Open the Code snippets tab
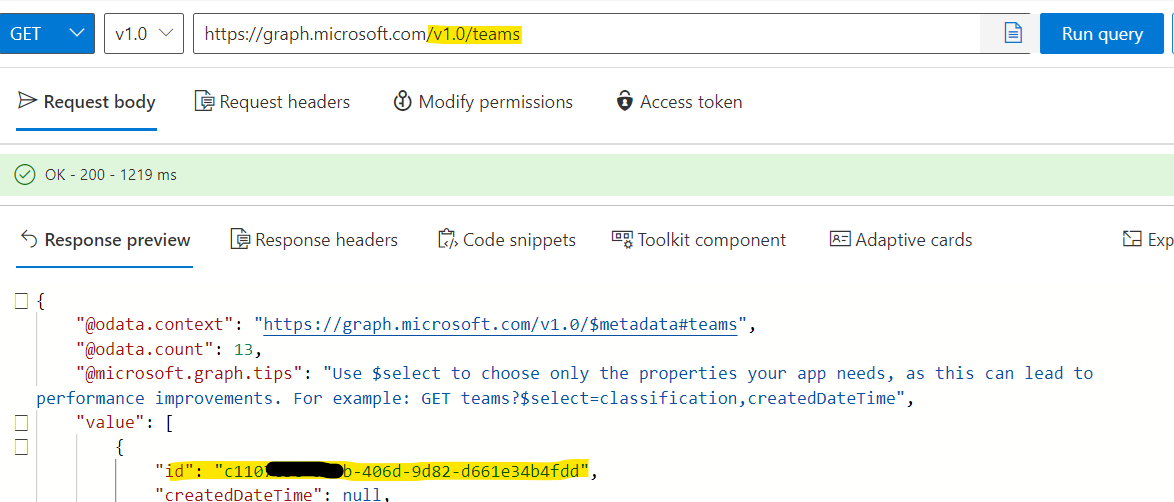Screen dimensions: 1174x502 (506, 240)
